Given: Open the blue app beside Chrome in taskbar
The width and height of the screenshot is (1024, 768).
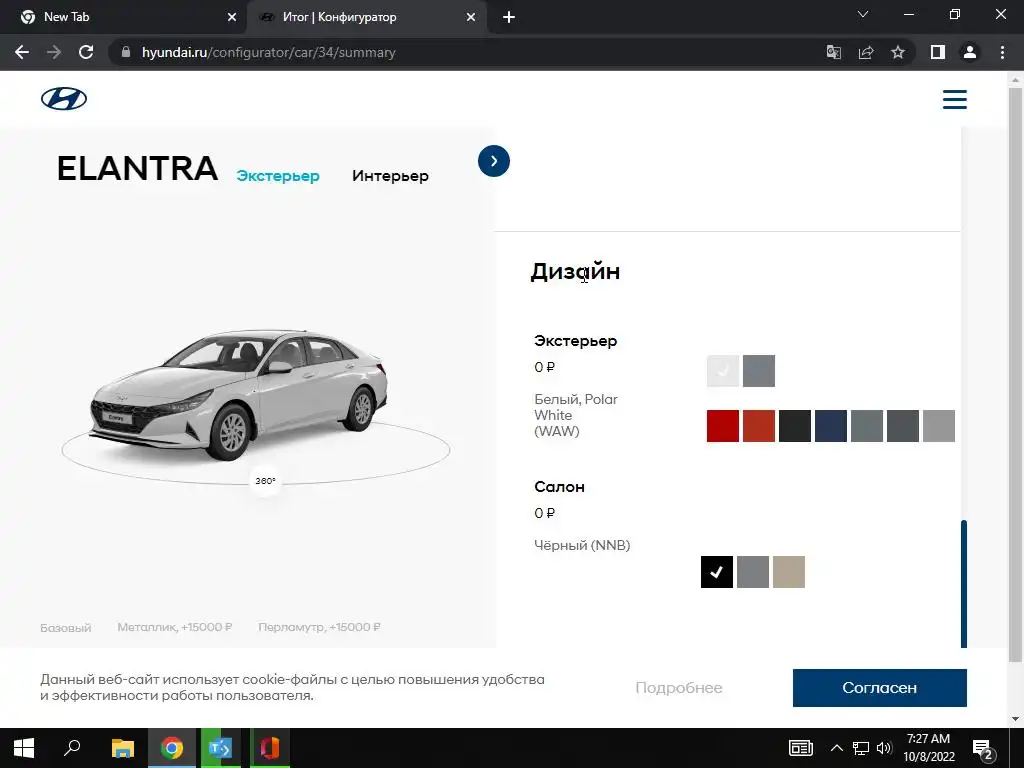Looking at the screenshot, I should 220,748.
